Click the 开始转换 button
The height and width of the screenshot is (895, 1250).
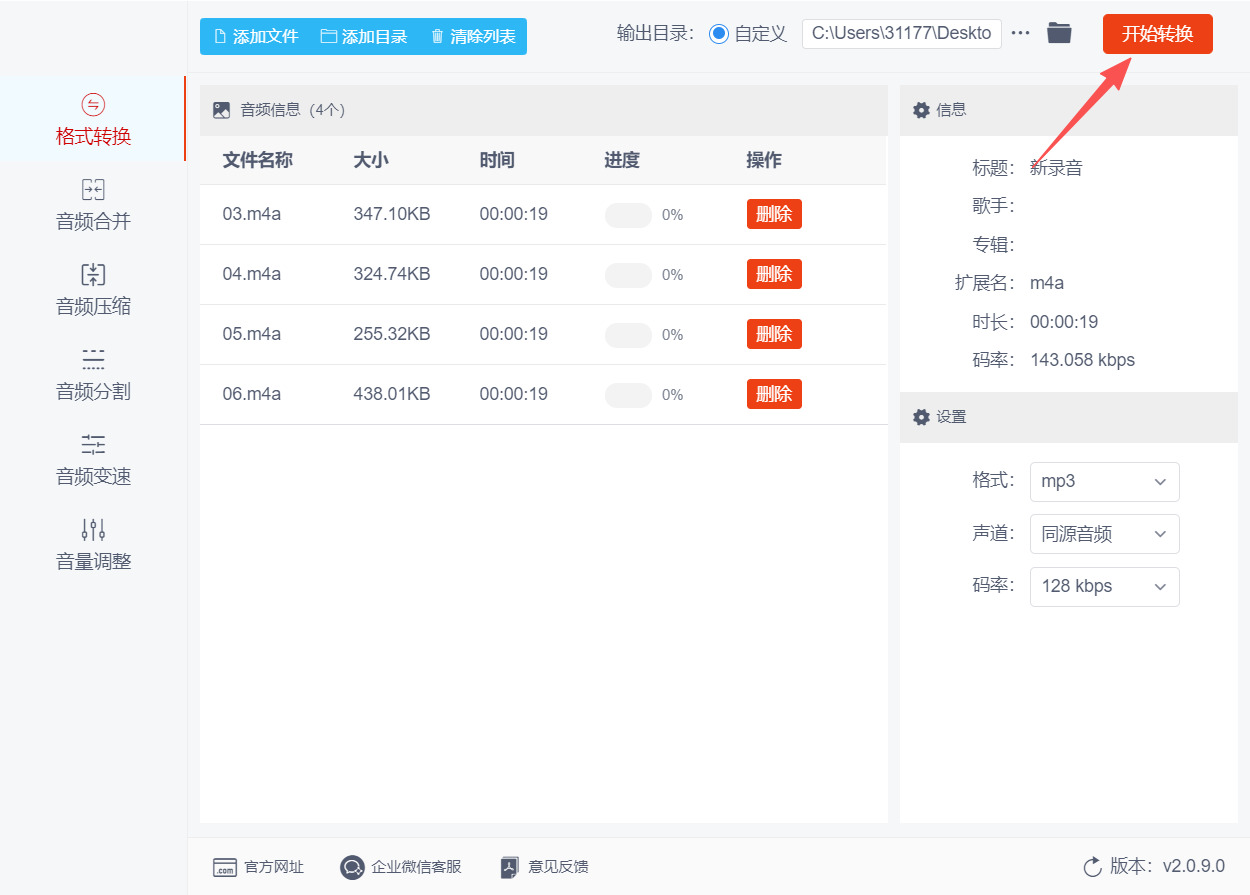[1157, 34]
